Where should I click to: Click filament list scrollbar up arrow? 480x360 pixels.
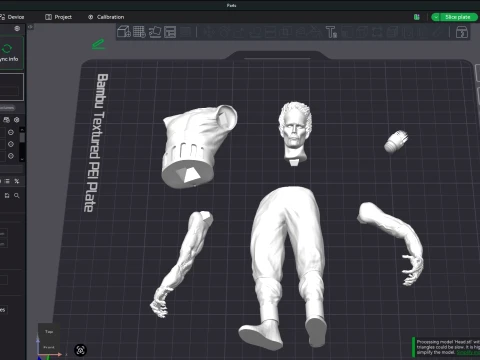pos(22,129)
